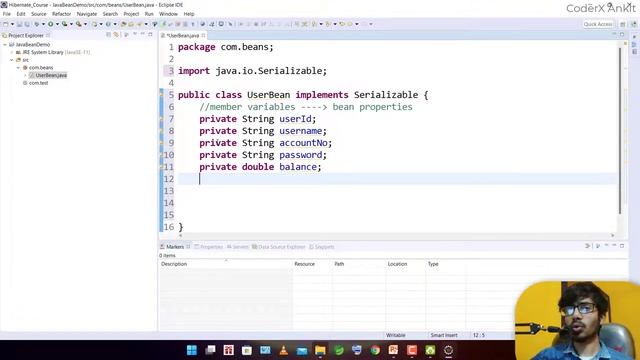Click the Windows Start button on taskbar
The height and width of the screenshot is (360, 640).
(191, 350)
